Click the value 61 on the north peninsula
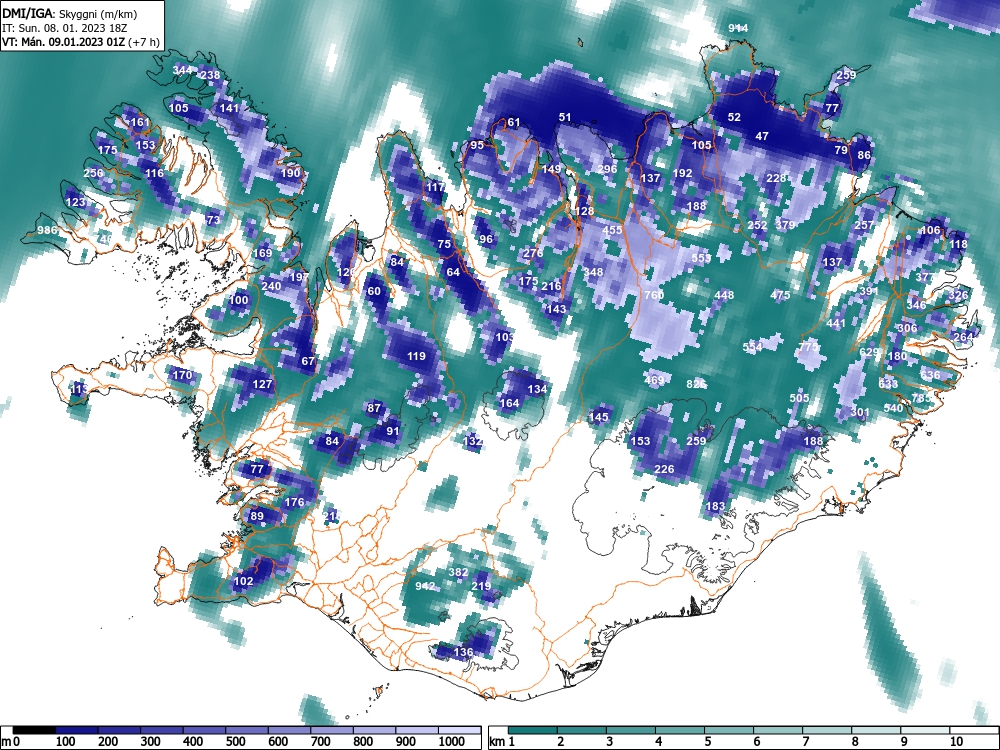The height and width of the screenshot is (750, 1000). click(x=513, y=122)
